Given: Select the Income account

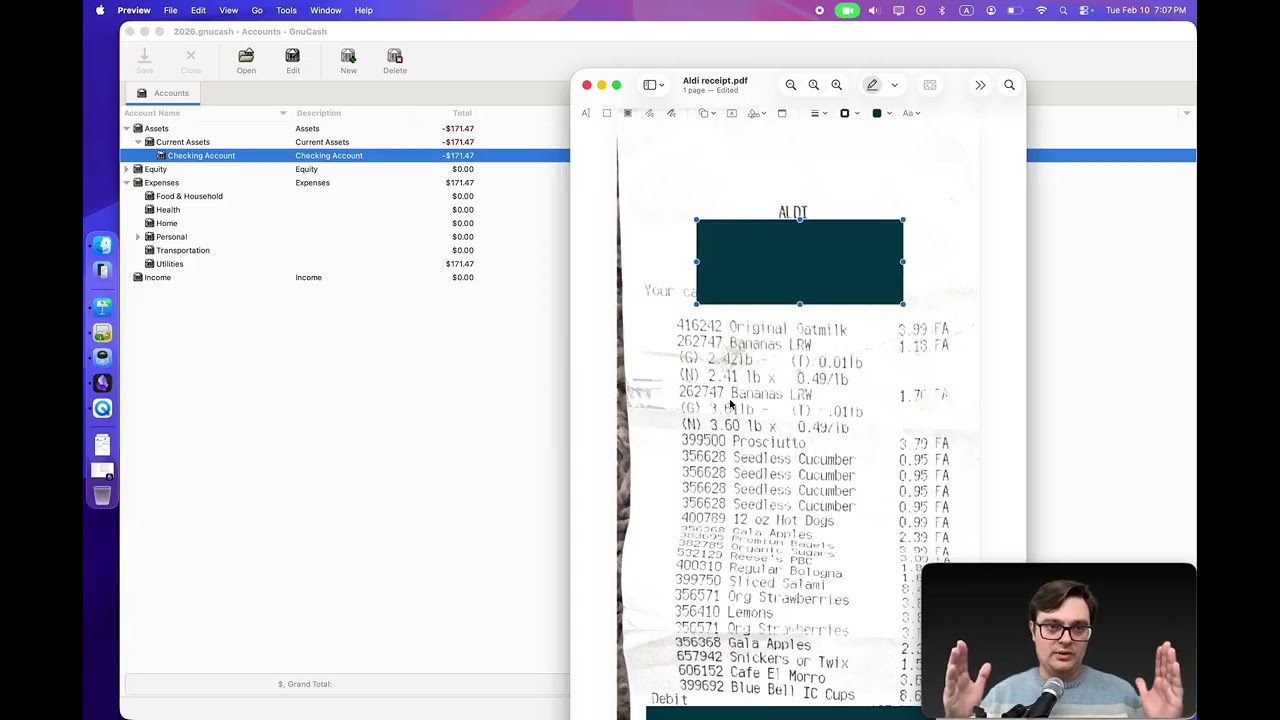Looking at the screenshot, I should tap(157, 277).
